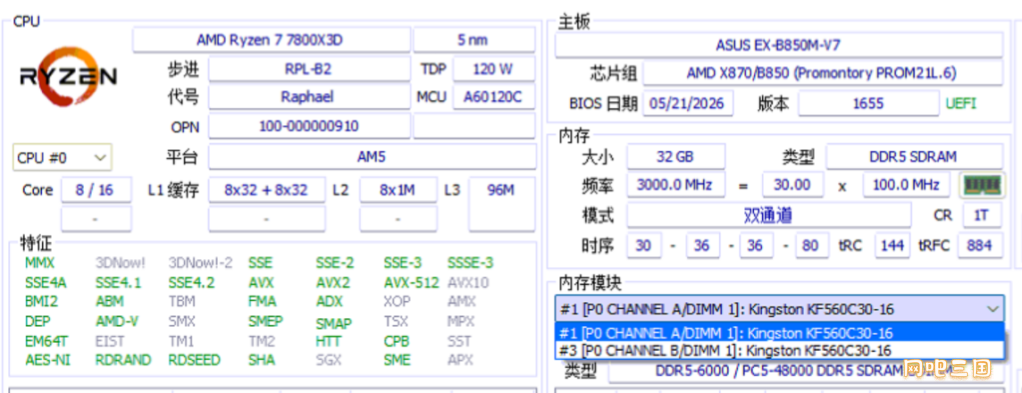The image size is (1022, 393).
Task: Choose the #3 P0 CHANNEL B/DIMM 1 entry
Action: (x=780, y=350)
